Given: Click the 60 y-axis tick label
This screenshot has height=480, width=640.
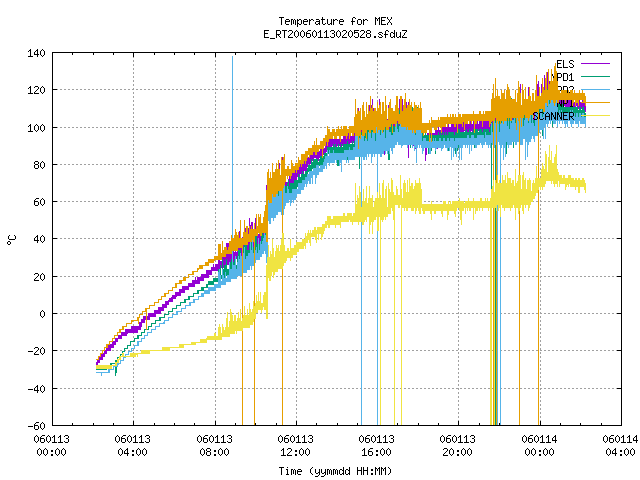Looking at the screenshot, I should coord(39,202).
